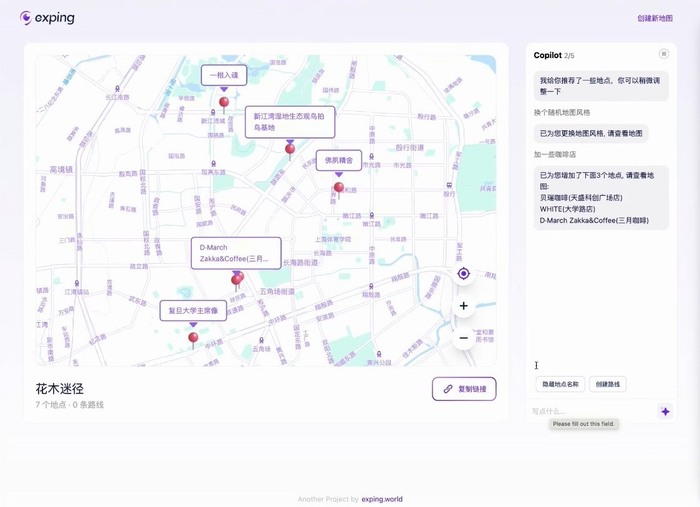Click the pin under D-March Zakka&Coffee
Viewport: 700px width, 507px height.
(x=237, y=280)
